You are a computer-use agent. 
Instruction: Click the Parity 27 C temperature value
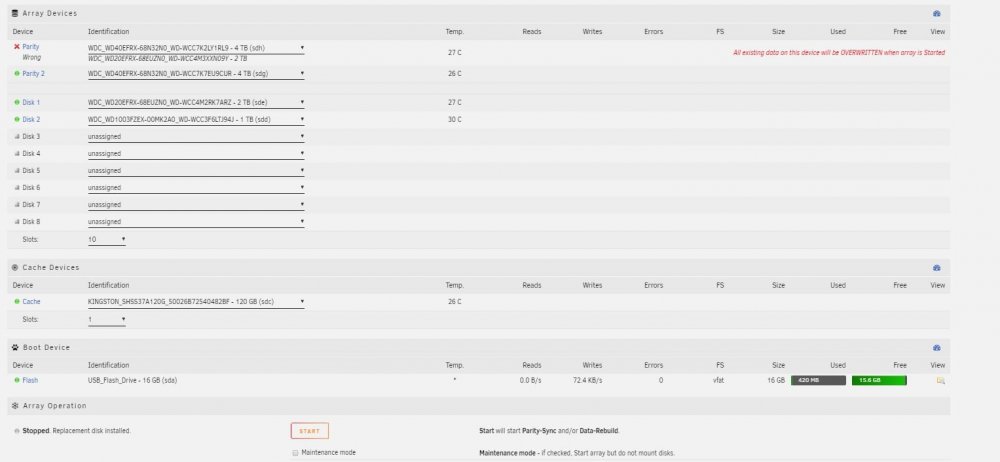click(x=455, y=53)
